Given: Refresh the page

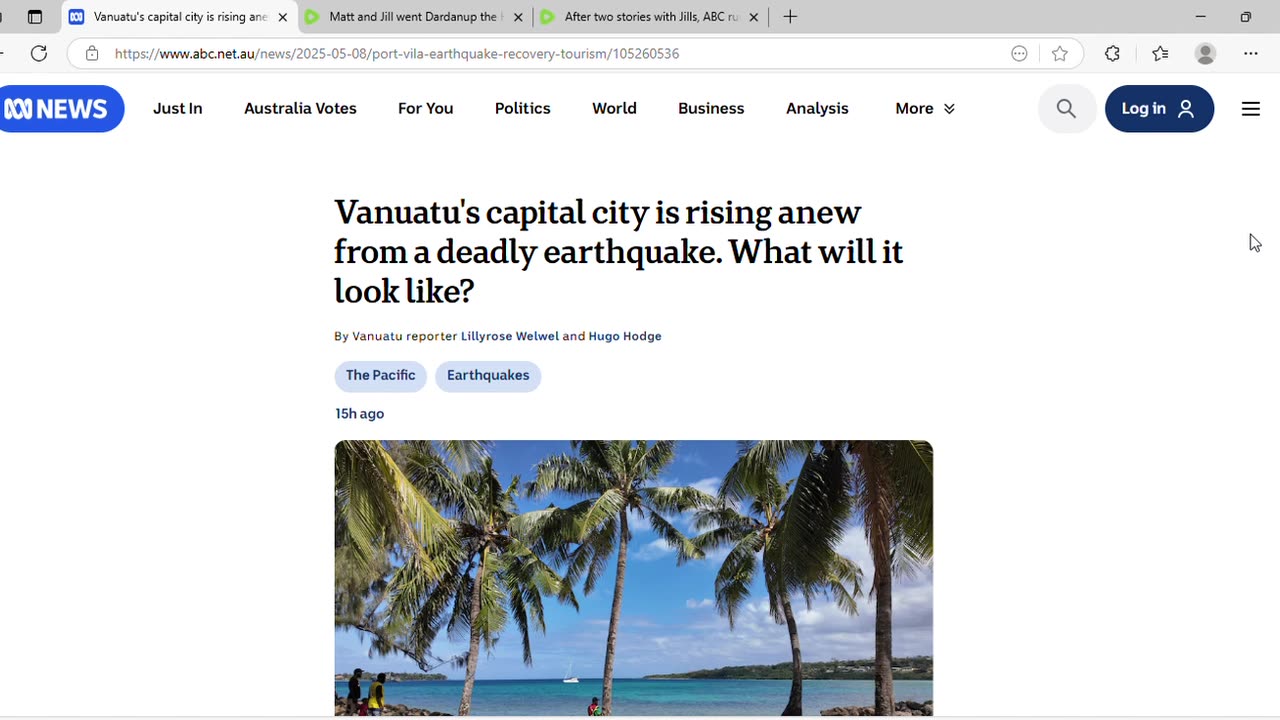Looking at the screenshot, I should point(39,54).
